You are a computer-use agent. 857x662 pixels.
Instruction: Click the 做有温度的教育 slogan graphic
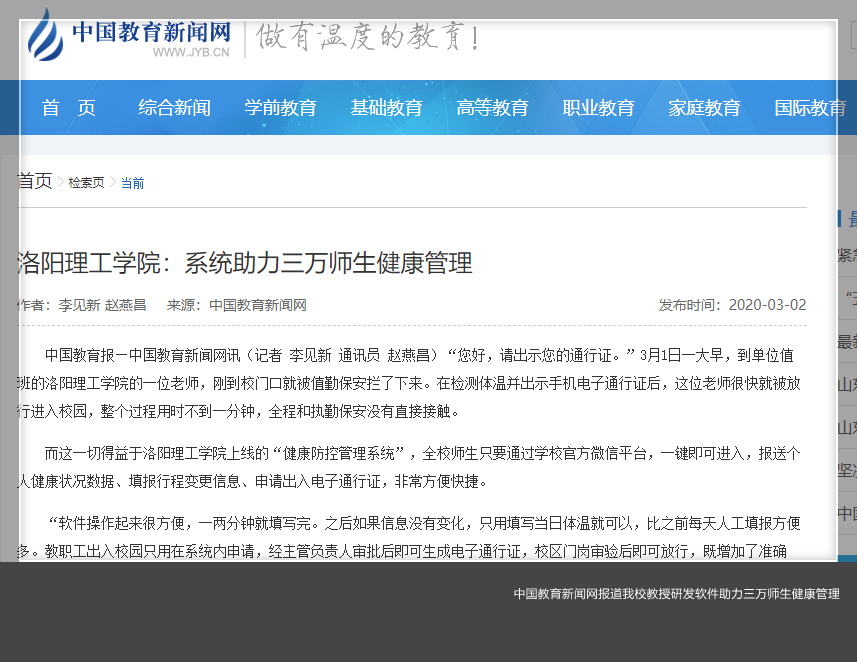tap(368, 38)
